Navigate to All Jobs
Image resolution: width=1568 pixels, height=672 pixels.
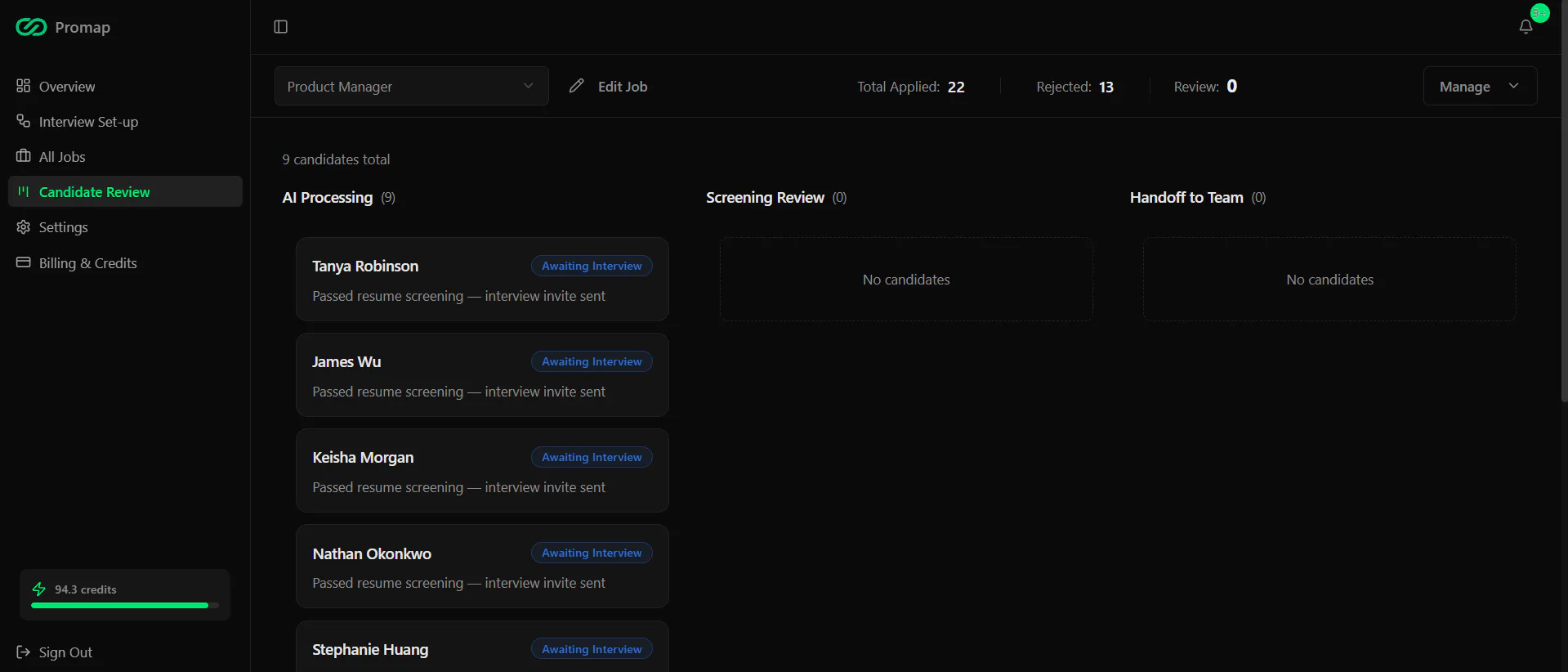(125, 156)
